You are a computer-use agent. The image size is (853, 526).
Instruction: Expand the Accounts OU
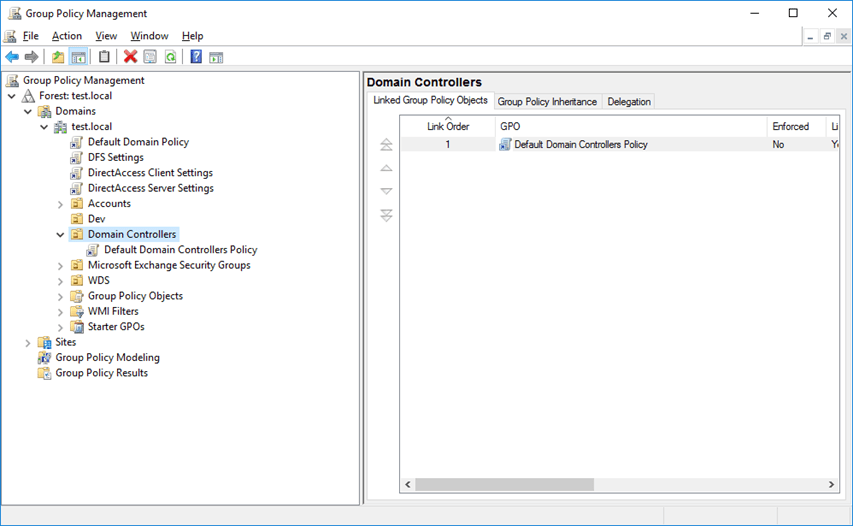60,204
